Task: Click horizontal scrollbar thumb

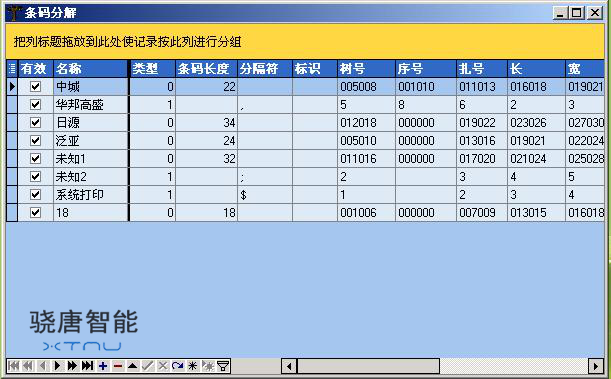Action: pos(369,366)
